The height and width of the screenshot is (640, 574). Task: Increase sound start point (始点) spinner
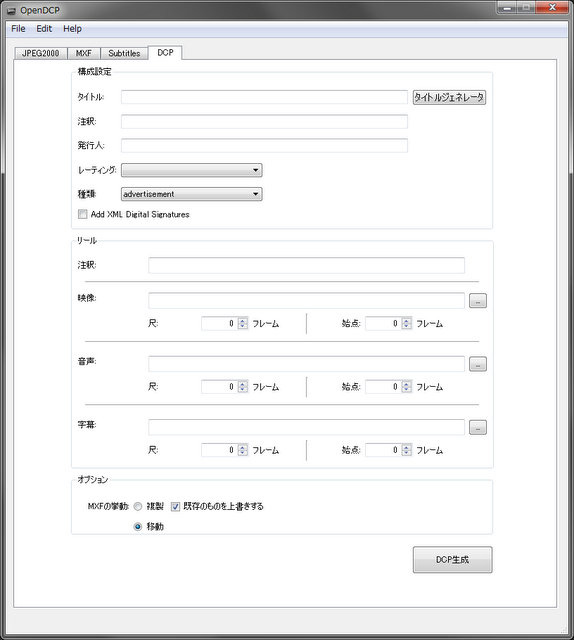(x=407, y=384)
